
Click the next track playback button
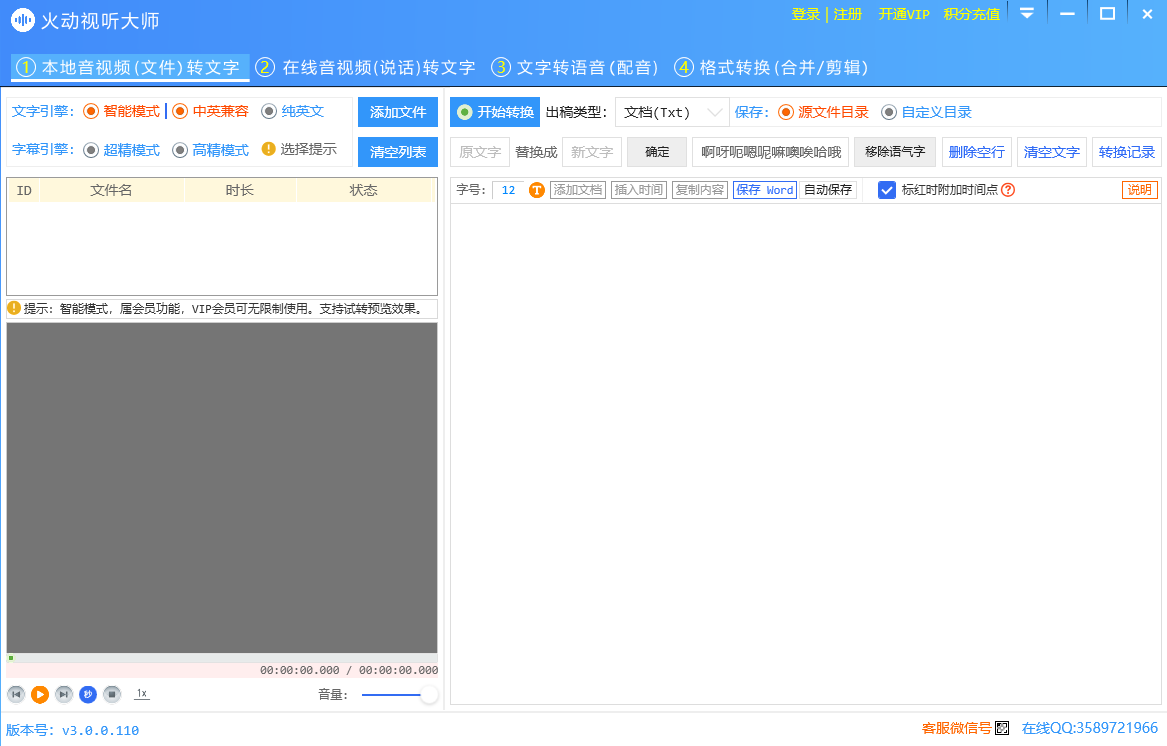[x=64, y=695]
